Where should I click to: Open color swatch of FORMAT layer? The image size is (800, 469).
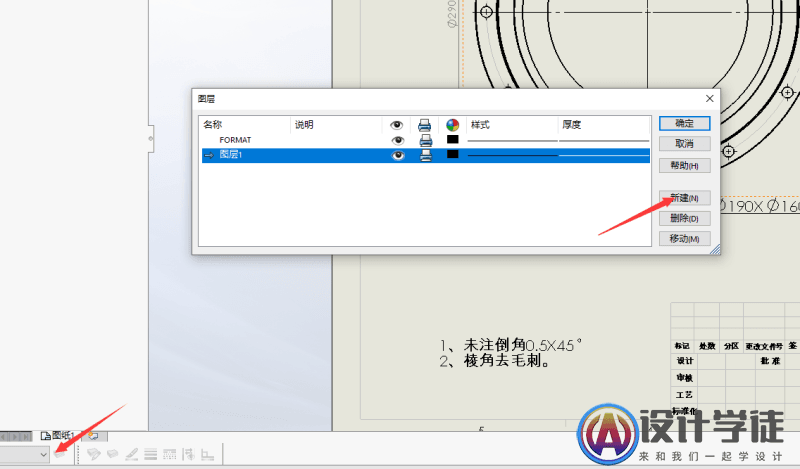click(452, 139)
